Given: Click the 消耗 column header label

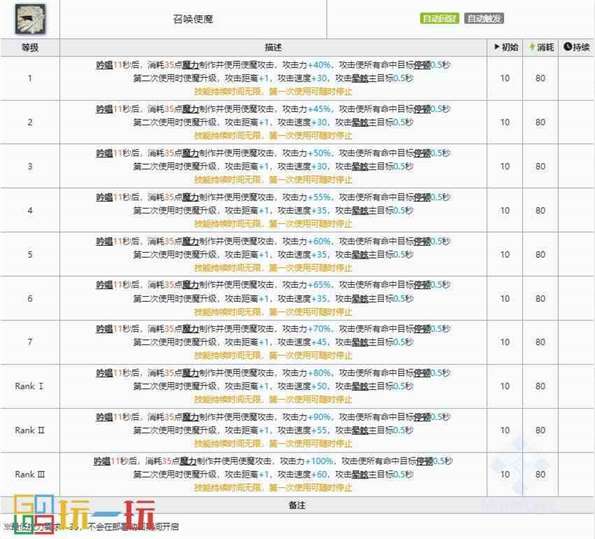Looking at the screenshot, I should coord(545,47).
